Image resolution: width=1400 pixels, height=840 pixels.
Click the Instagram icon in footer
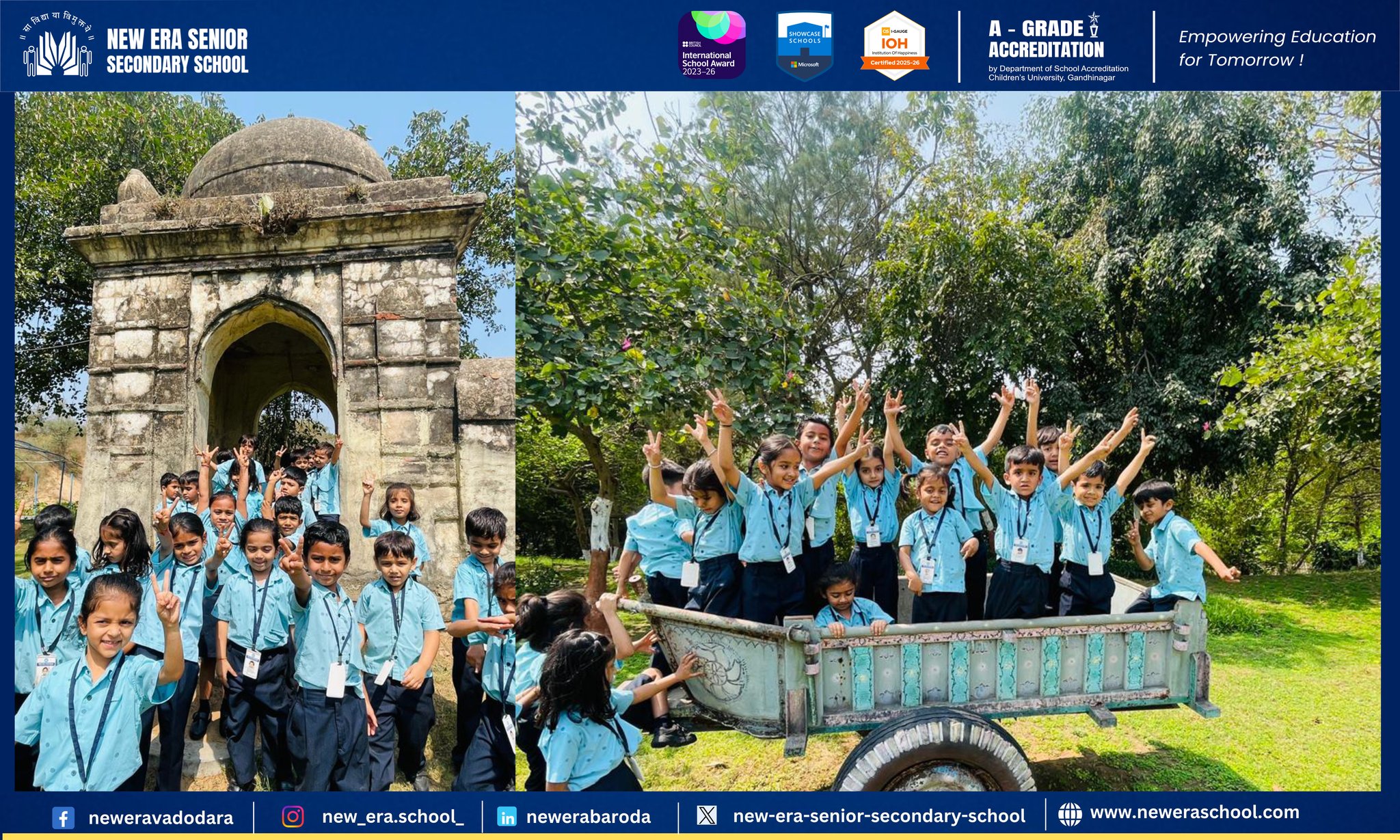[x=293, y=816]
